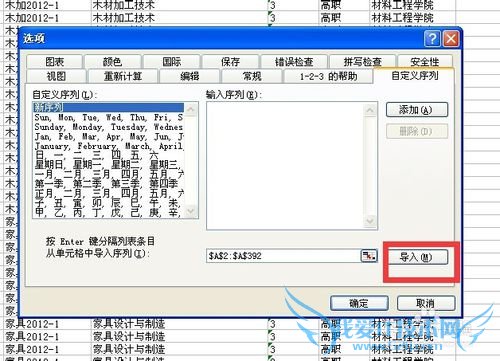The height and width of the screenshot is (361, 500).
Task: Click up arrow of custom list scrollbar
Action: [191, 109]
